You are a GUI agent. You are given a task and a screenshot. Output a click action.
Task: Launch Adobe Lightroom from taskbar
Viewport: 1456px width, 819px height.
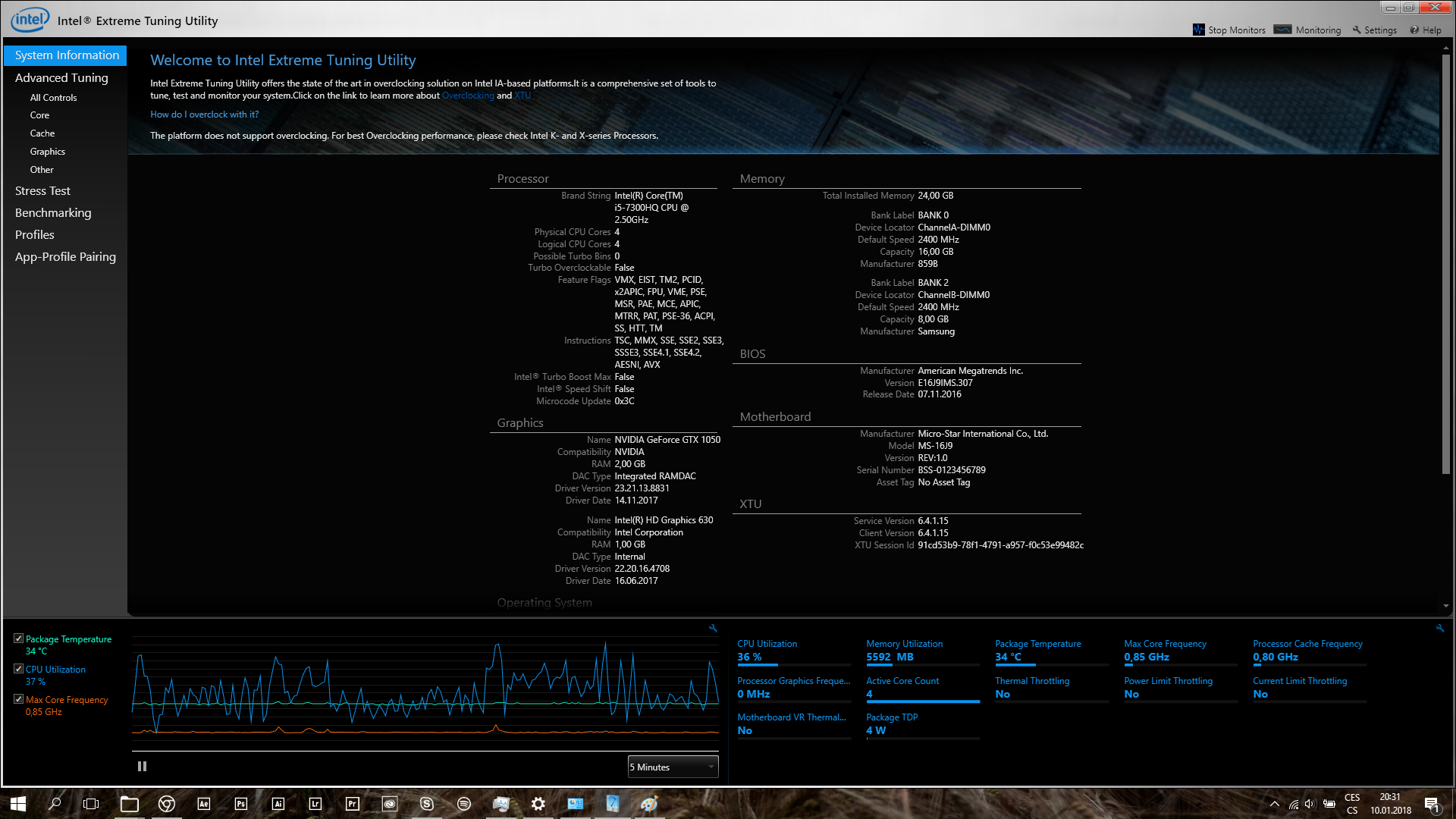point(315,804)
